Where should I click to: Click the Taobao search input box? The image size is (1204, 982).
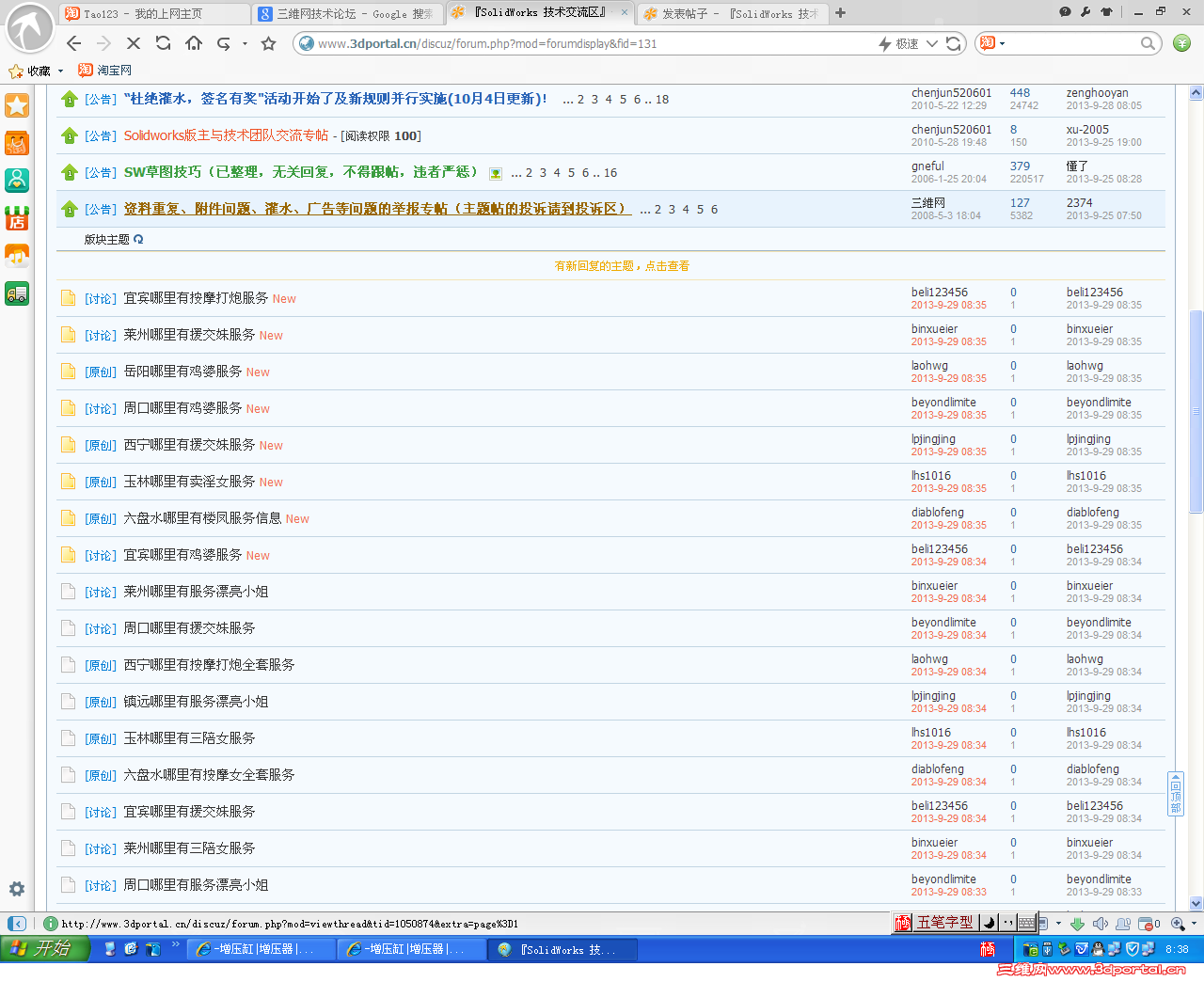[x=1072, y=43]
